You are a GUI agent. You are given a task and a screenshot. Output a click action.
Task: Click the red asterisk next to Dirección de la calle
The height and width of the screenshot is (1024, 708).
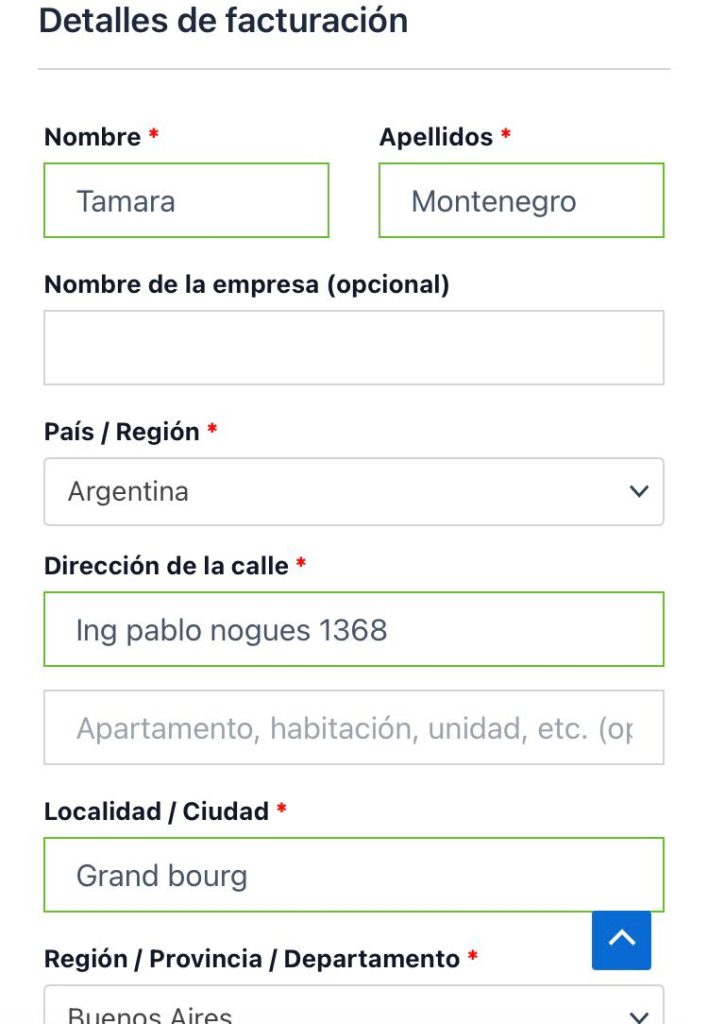coord(301,565)
